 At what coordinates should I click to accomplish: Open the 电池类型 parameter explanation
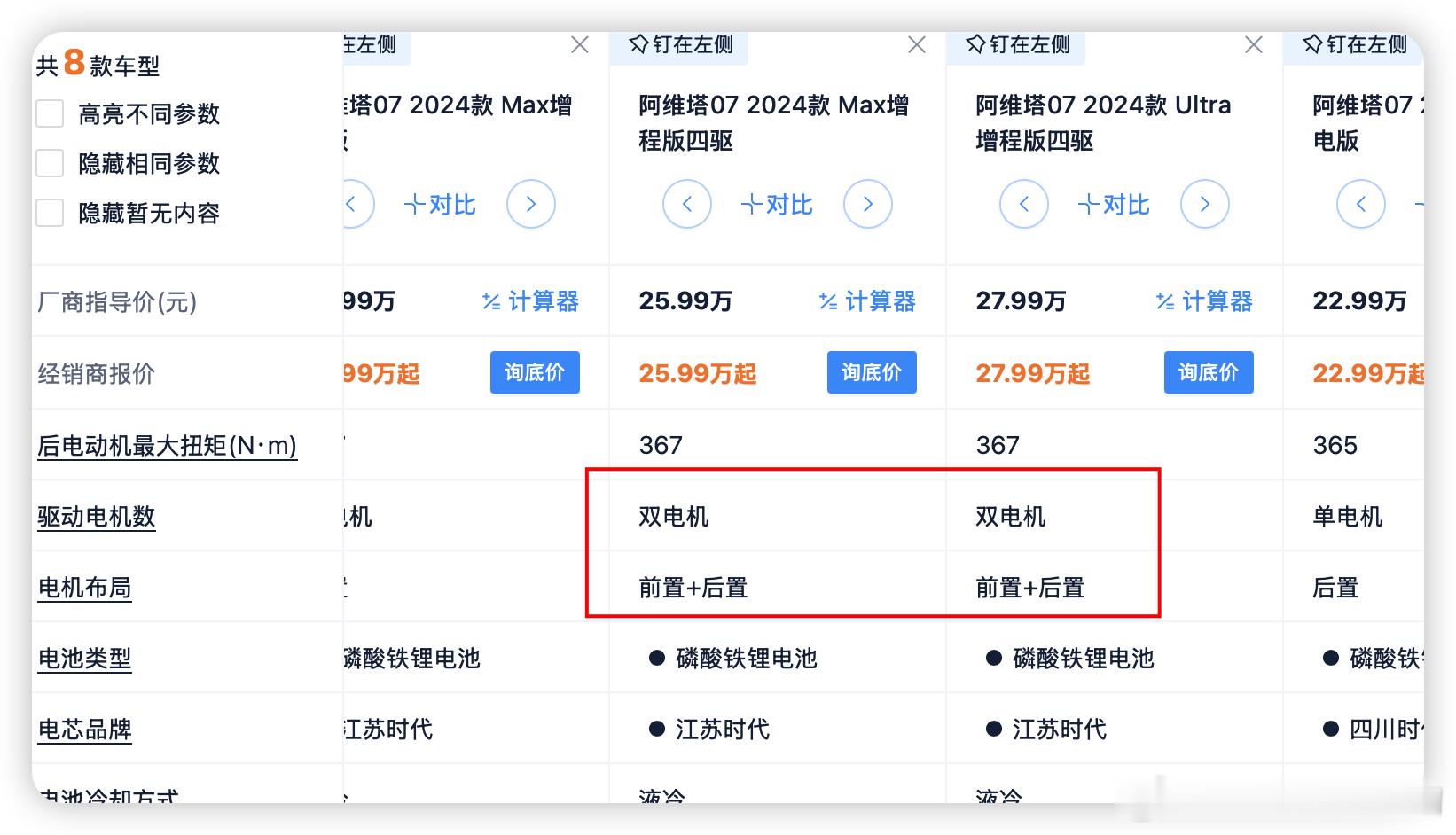pos(84,659)
